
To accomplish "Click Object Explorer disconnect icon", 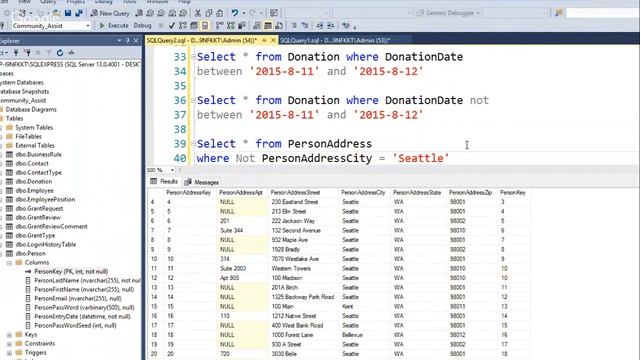I will tap(27, 53).
